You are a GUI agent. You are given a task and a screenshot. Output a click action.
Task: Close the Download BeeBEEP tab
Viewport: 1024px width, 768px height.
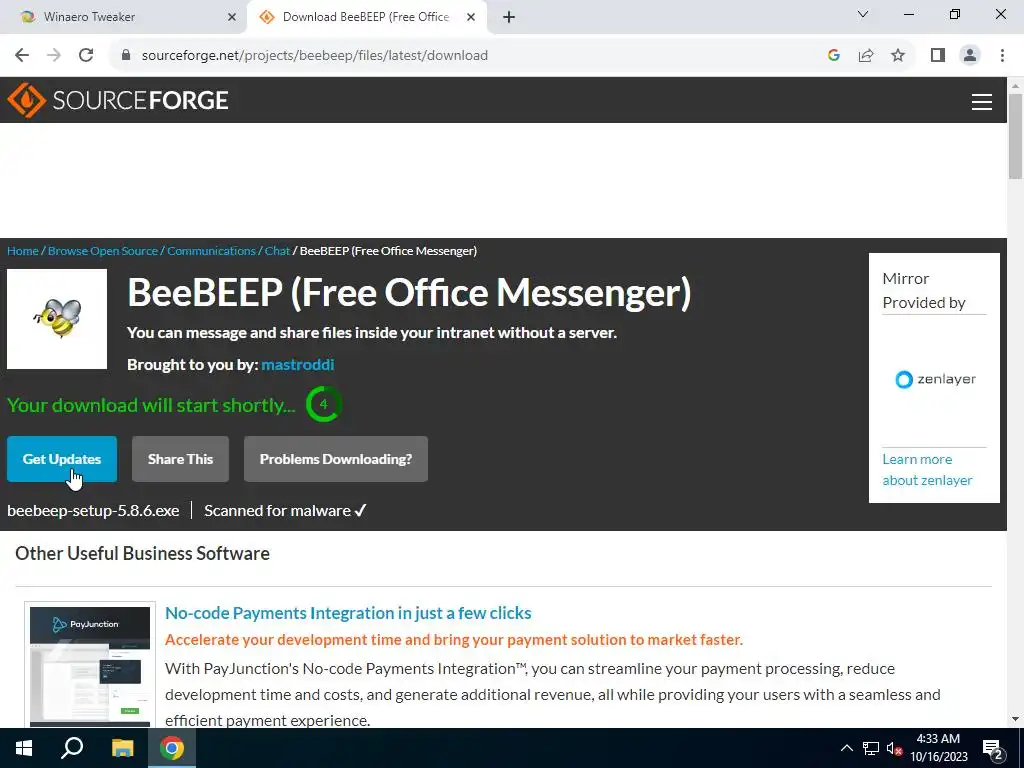[470, 17]
